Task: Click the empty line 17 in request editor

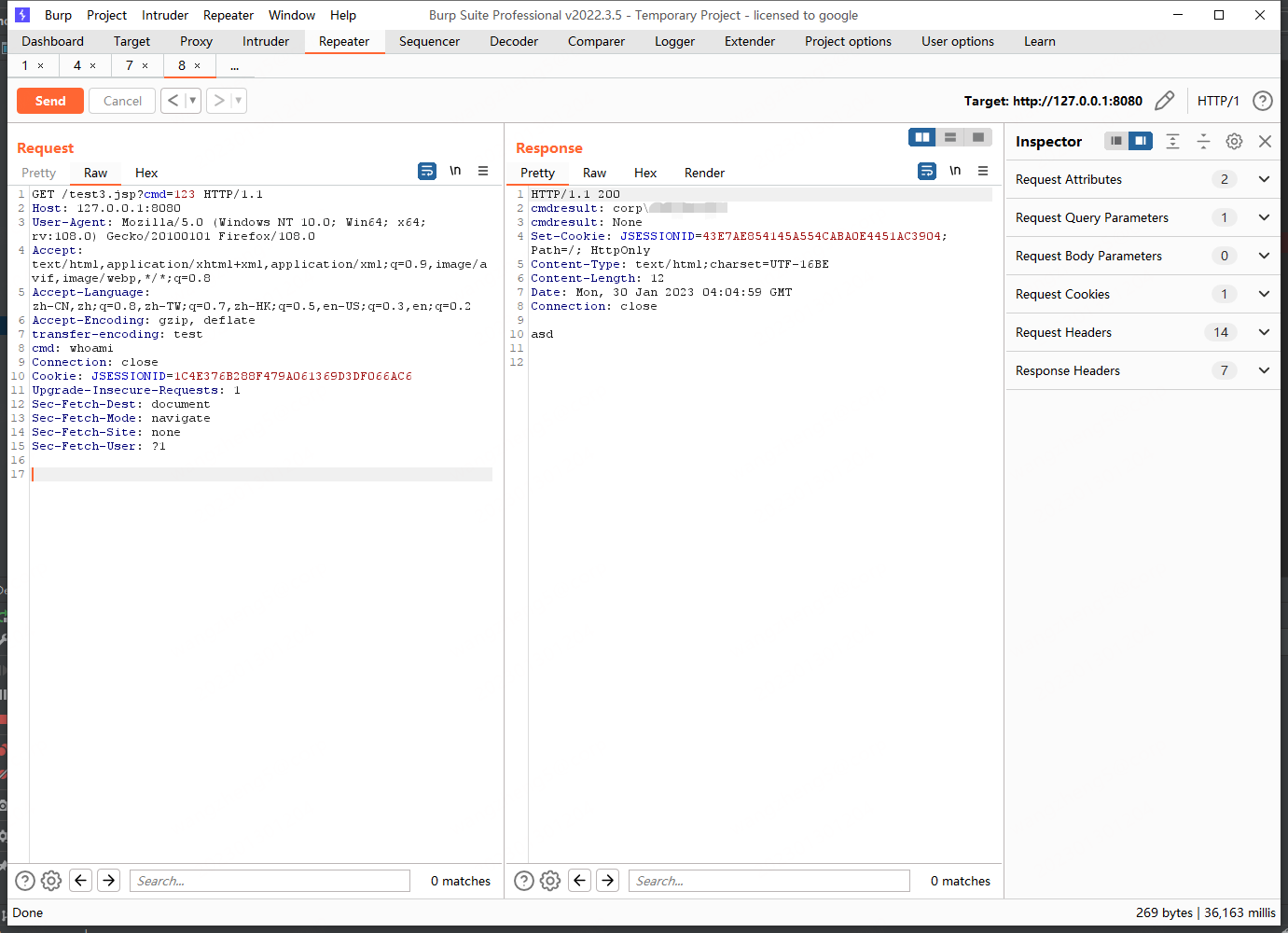Action: coord(261,474)
